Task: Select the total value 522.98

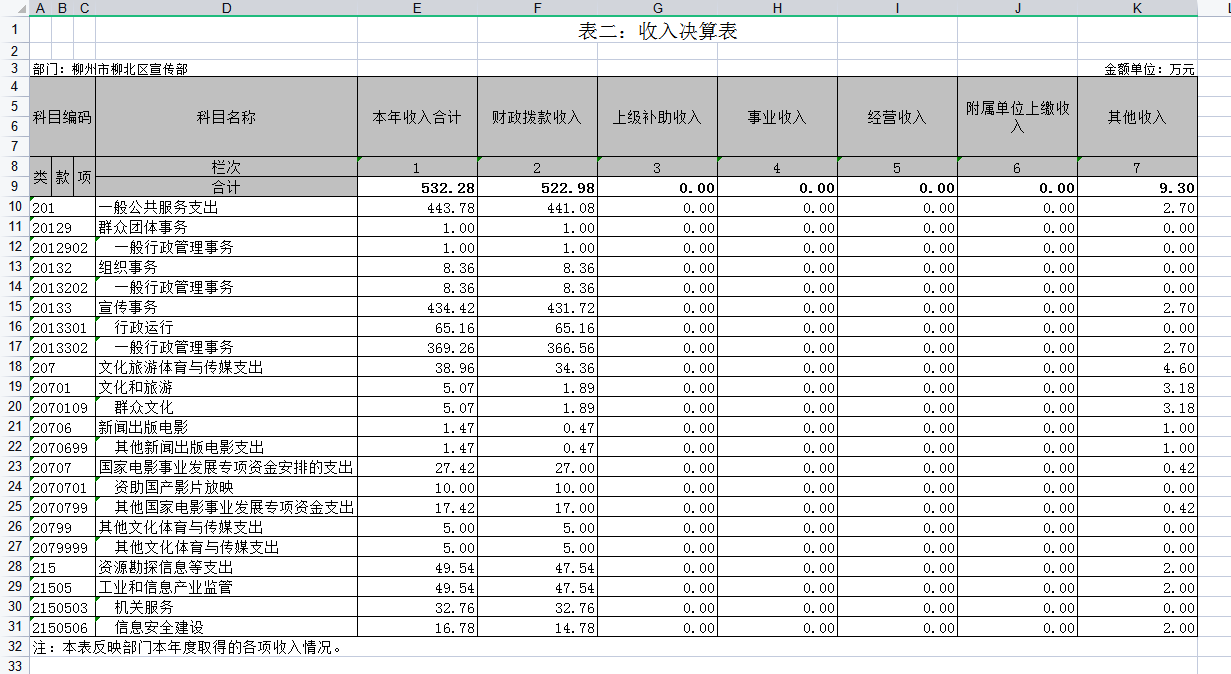Action: click(537, 187)
